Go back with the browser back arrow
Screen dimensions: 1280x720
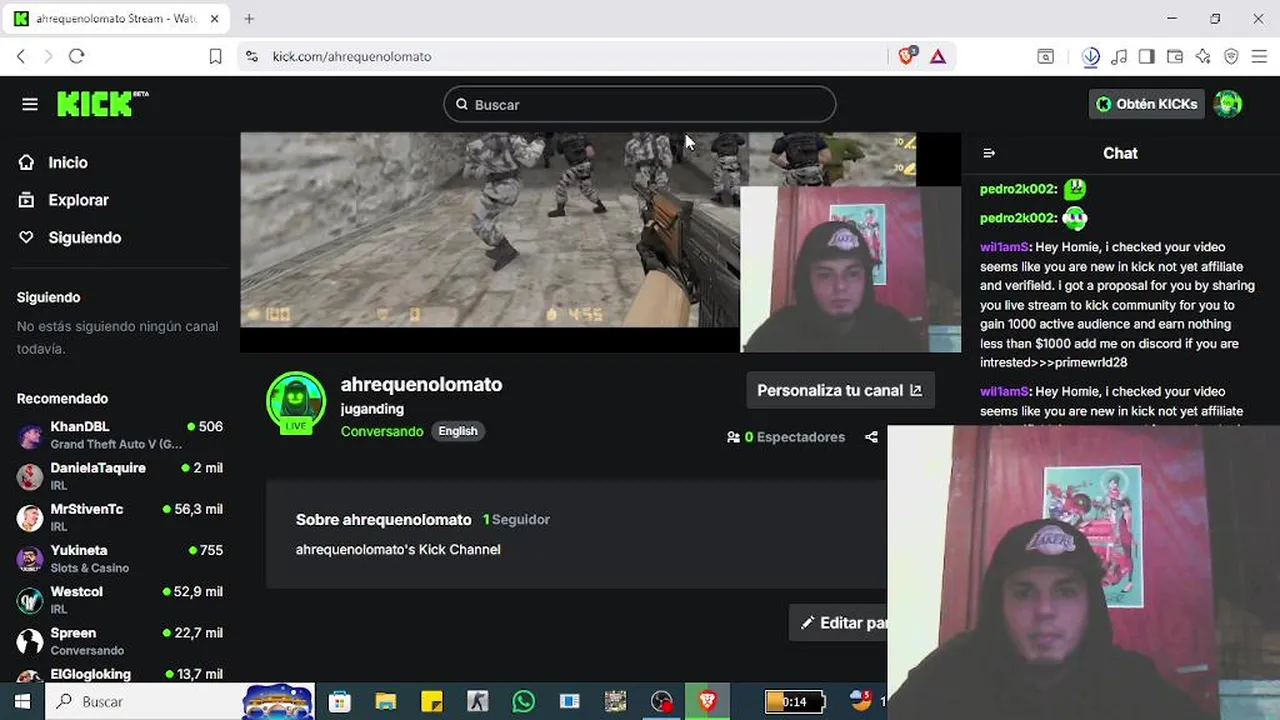tap(21, 56)
